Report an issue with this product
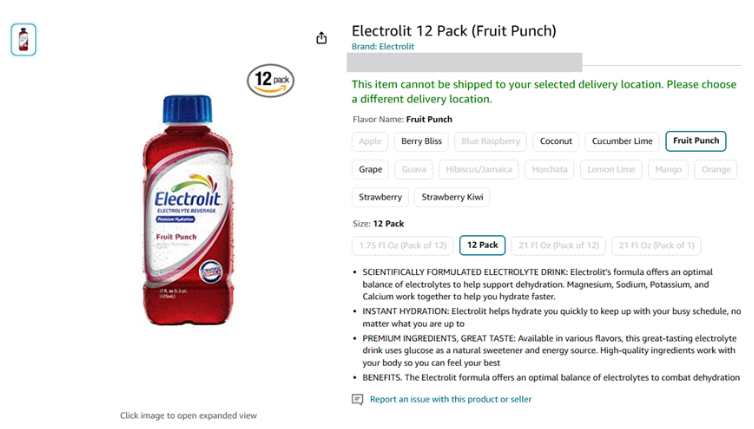Screen dimensions: 754x429 [450, 399]
